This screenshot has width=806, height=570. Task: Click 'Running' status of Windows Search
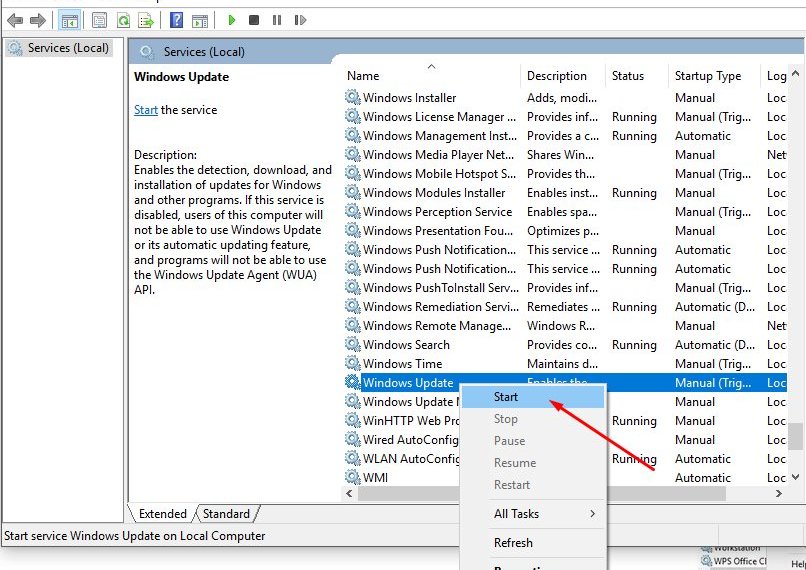634,345
